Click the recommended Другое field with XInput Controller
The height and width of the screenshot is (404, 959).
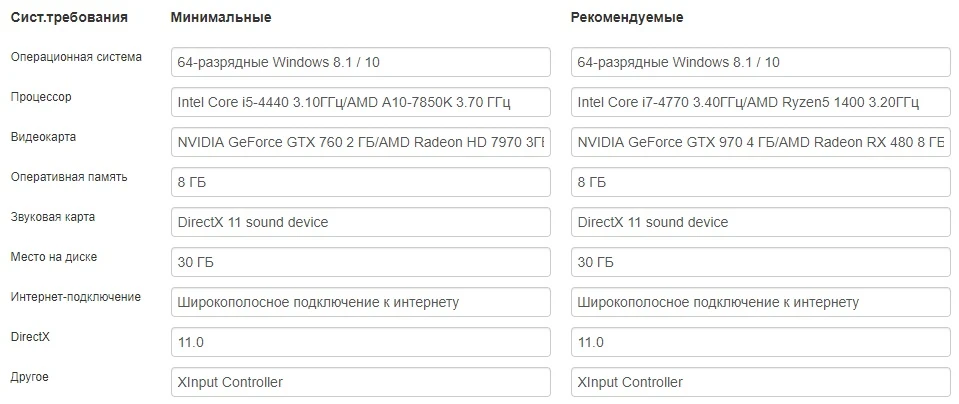click(760, 382)
